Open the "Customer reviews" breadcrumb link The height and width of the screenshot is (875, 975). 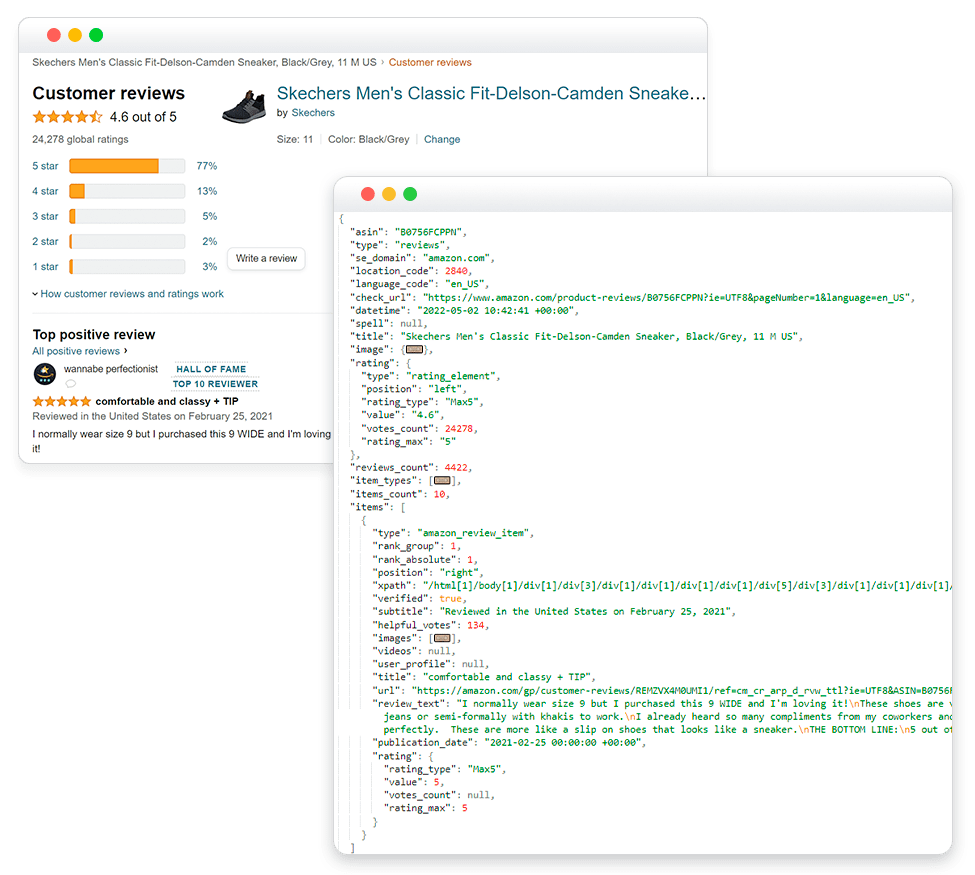click(430, 62)
